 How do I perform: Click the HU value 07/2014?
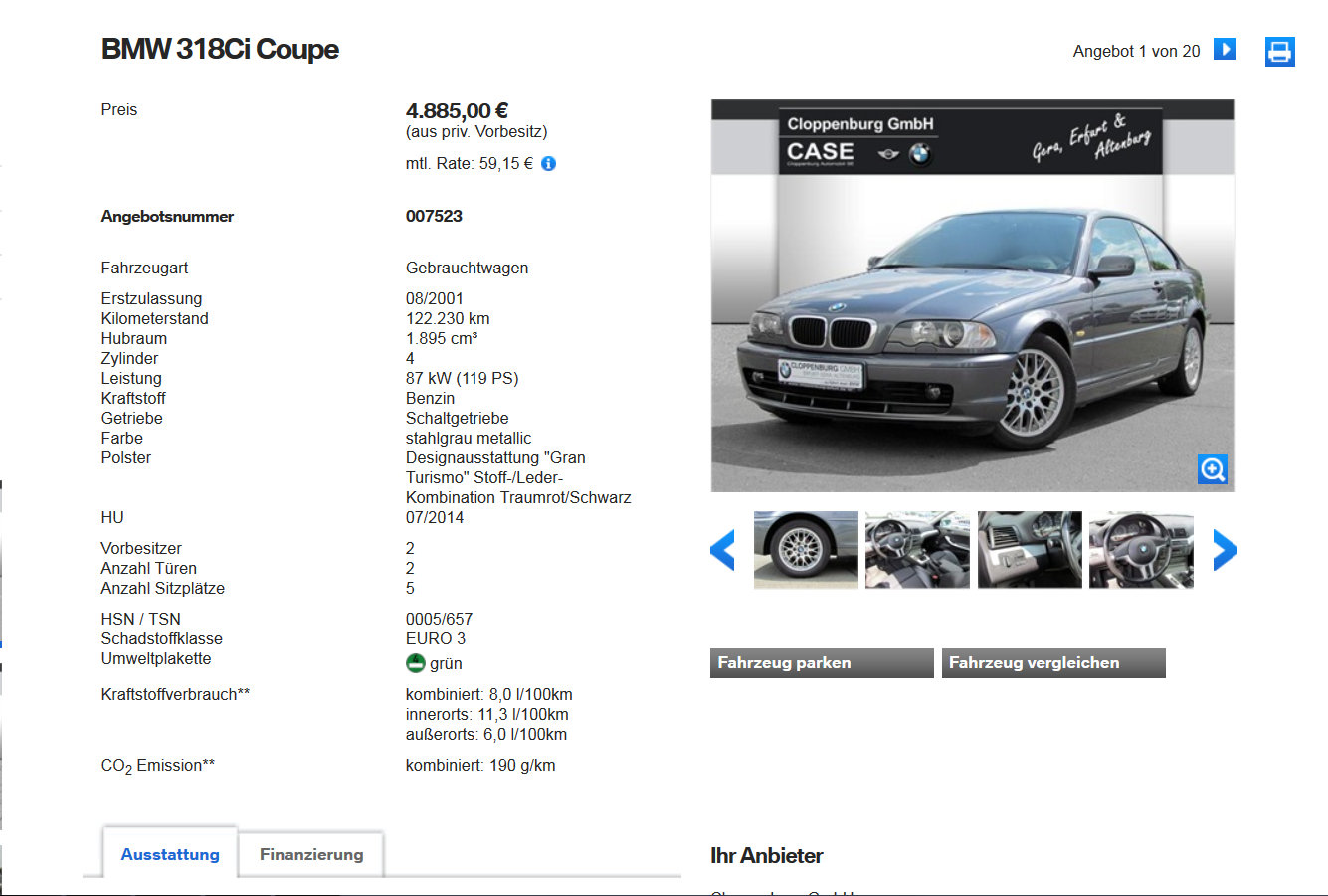pos(434,517)
